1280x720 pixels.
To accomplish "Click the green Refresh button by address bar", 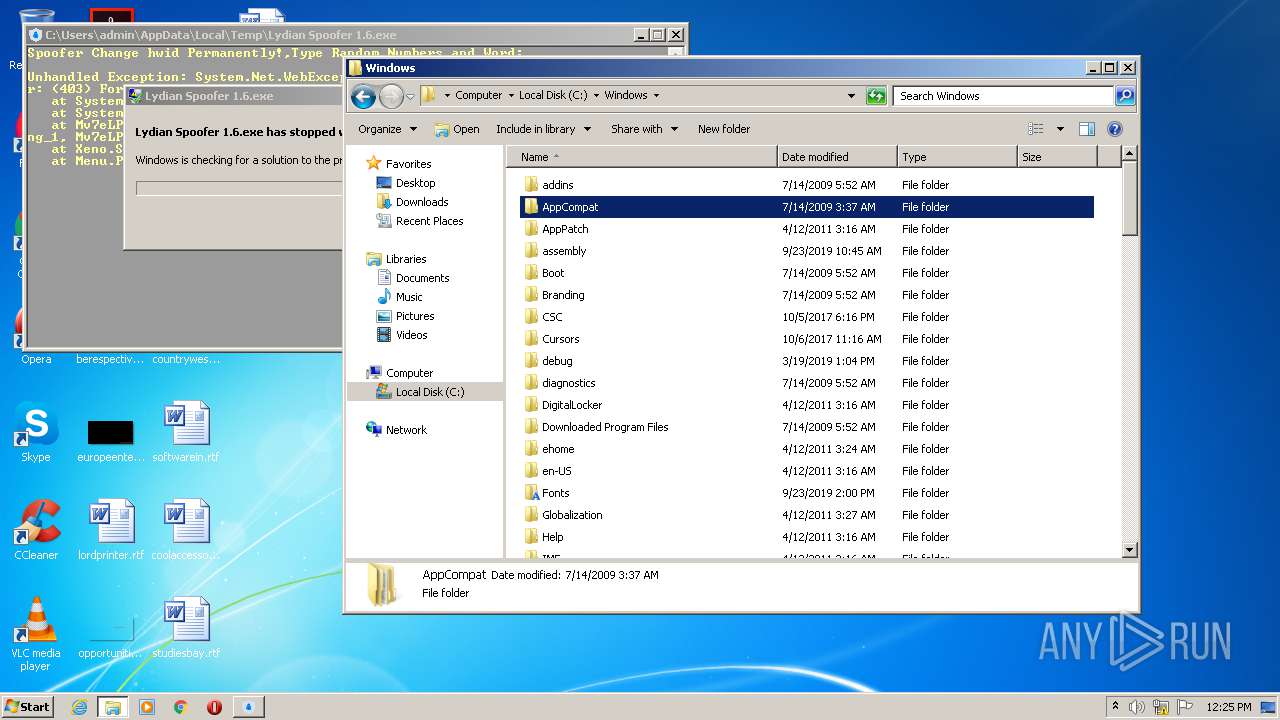I will [876, 96].
